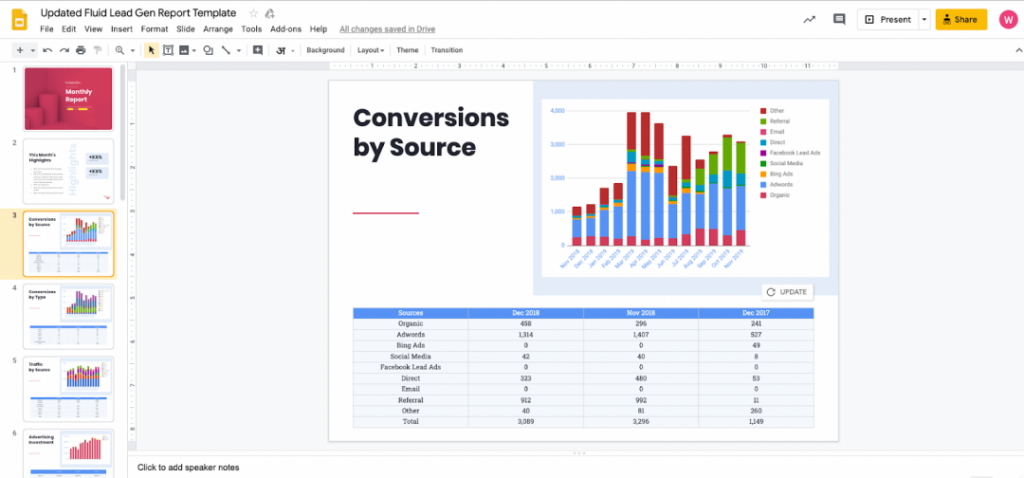Open new slide dropdown arrow beside plus
The image size is (1024, 478).
point(33,50)
